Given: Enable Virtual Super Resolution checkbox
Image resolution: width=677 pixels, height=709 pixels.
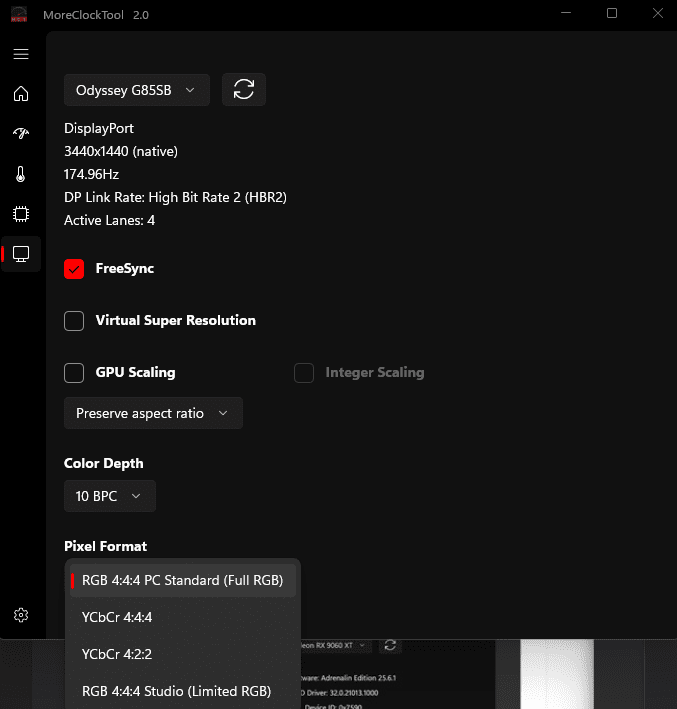Looking at the screenshot, I should click(x=74, y=321).
